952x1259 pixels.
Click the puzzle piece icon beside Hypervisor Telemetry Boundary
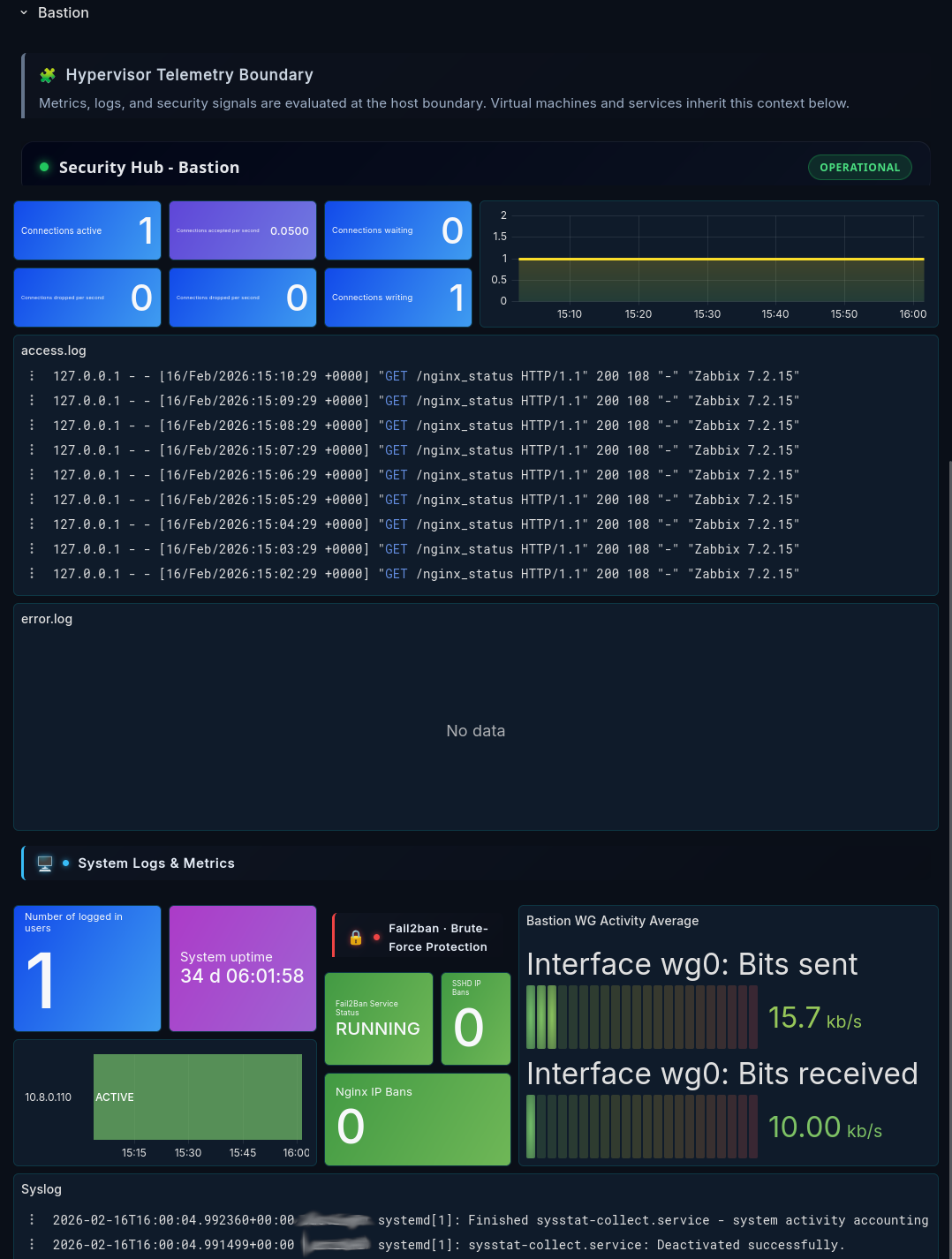pyautogui.click(x=48, y=76)
